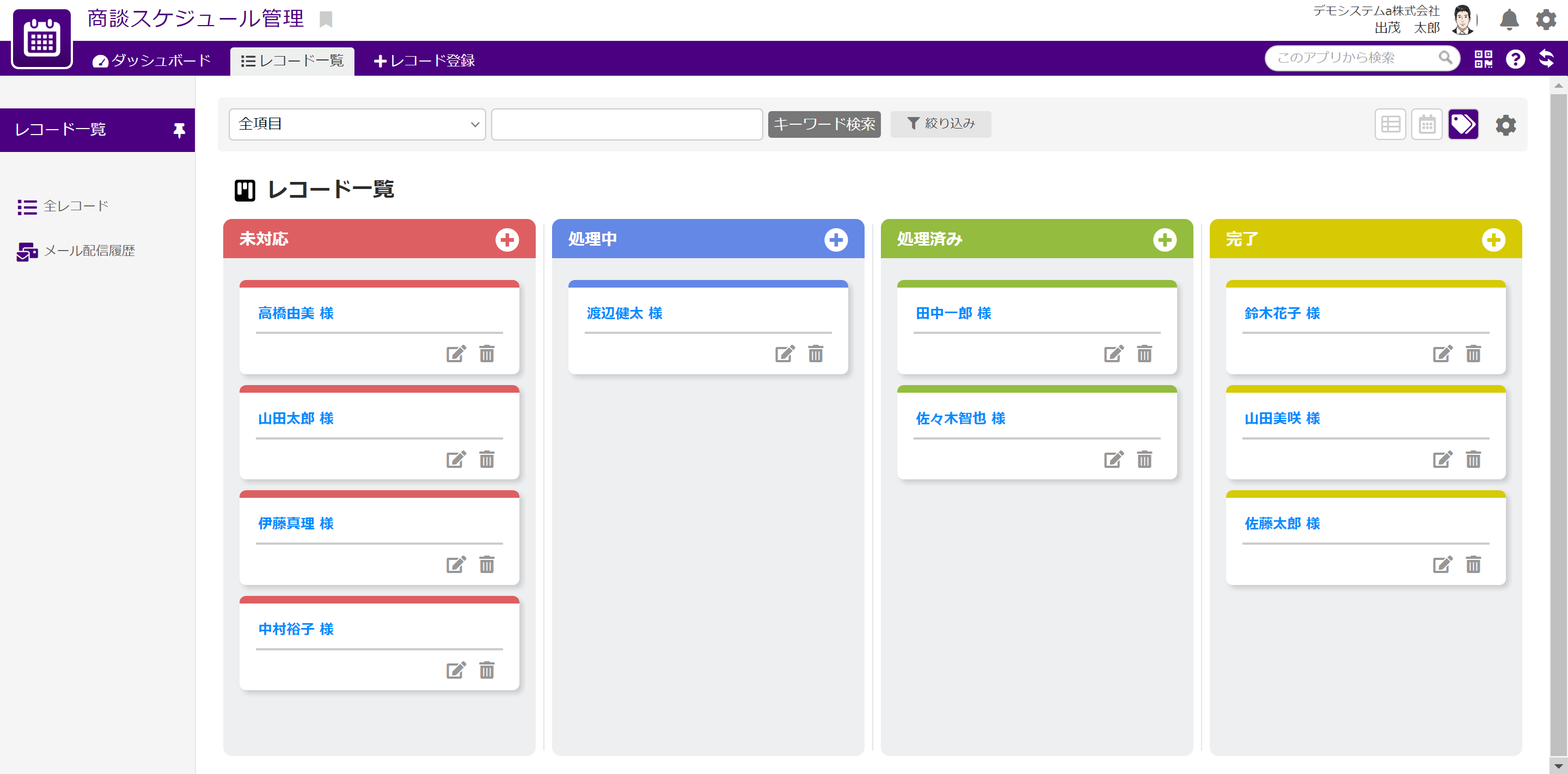1568x774 pixels.
Task: Delete the 中村裕子 様 card
Action: 487,670
